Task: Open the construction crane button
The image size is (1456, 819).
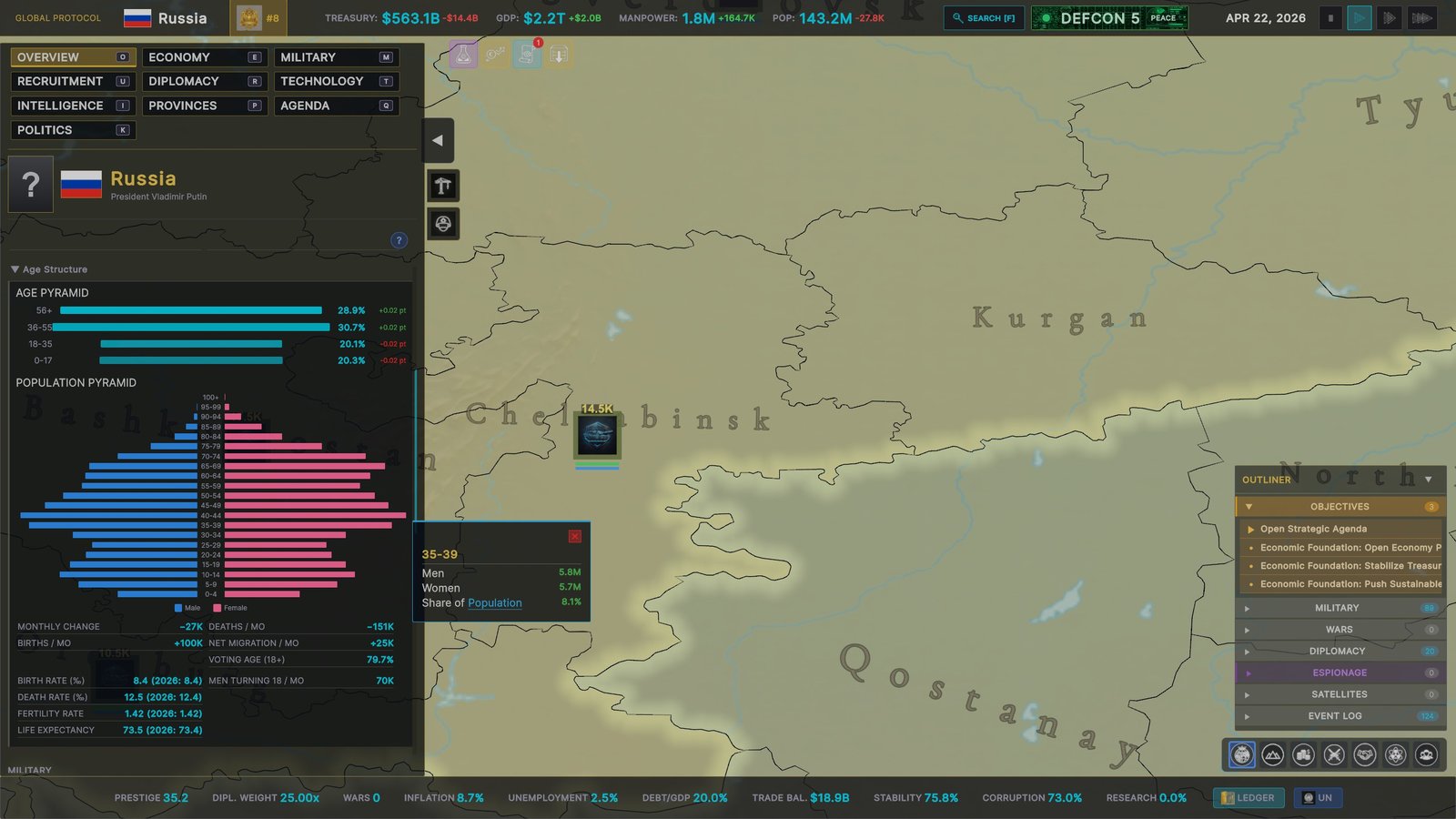Action: click(443, 187)
